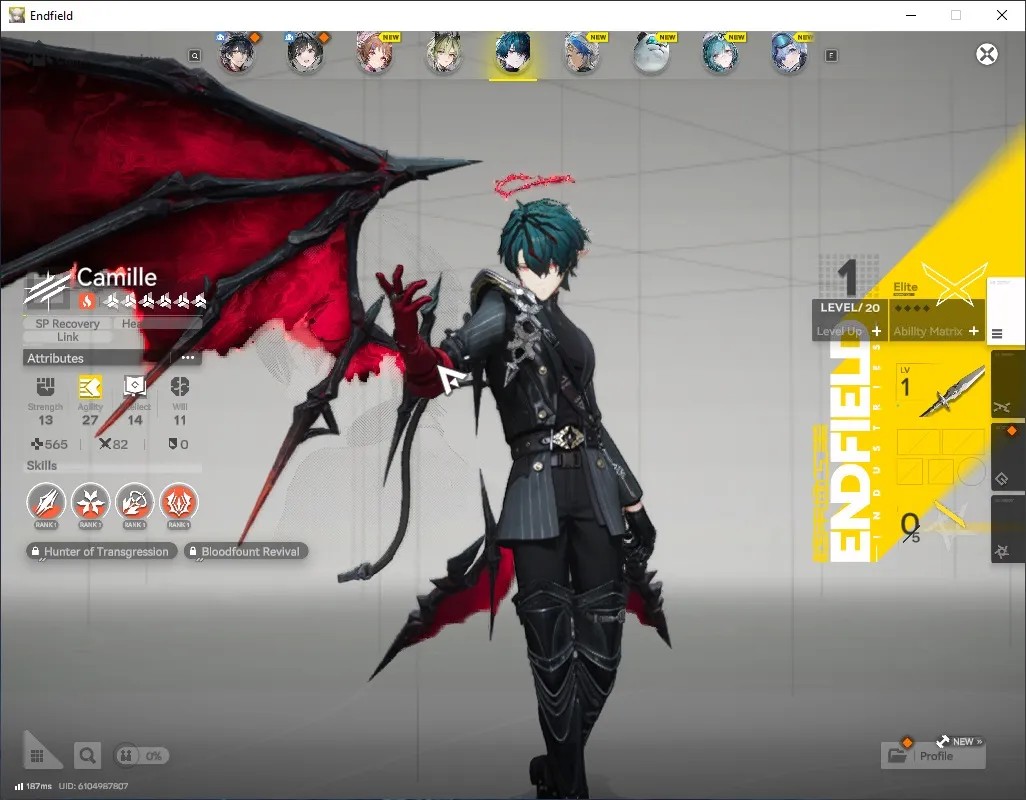Click the claw-slash class emblem beside Camille

tap(46, 290)
